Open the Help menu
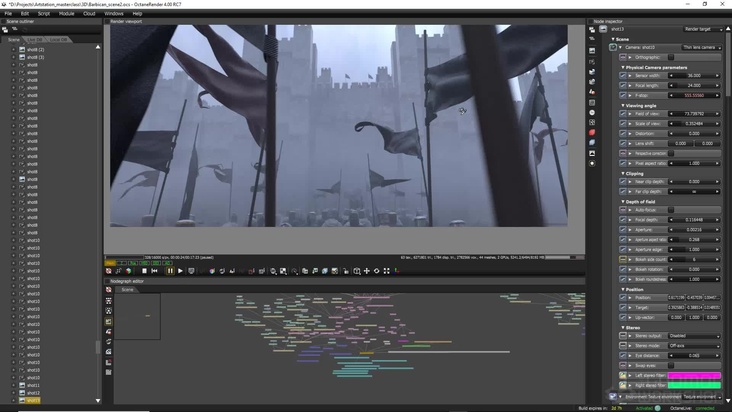 tap(137, 14)
